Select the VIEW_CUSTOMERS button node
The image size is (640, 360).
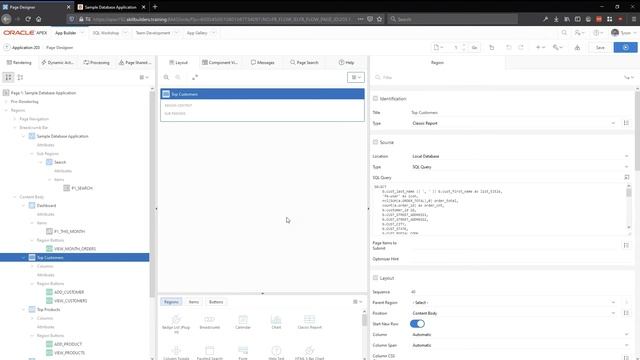pyautogui.click(x=71, y=301)
